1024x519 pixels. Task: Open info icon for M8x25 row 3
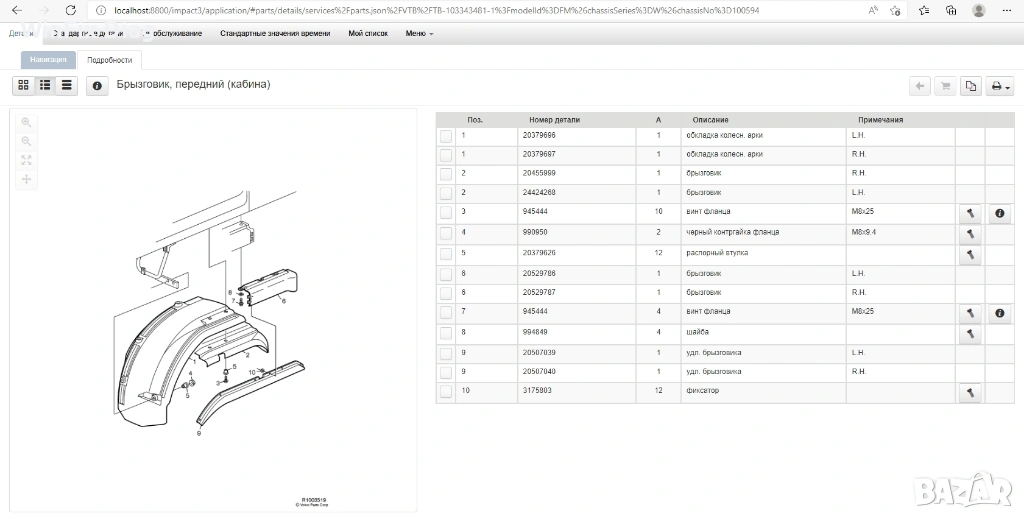[999, 213]
